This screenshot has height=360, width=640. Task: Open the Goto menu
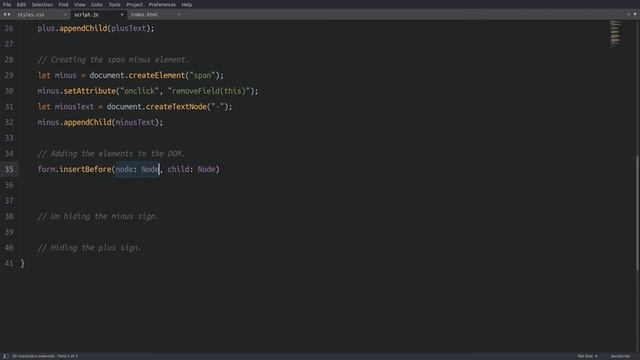pos(97,4)
